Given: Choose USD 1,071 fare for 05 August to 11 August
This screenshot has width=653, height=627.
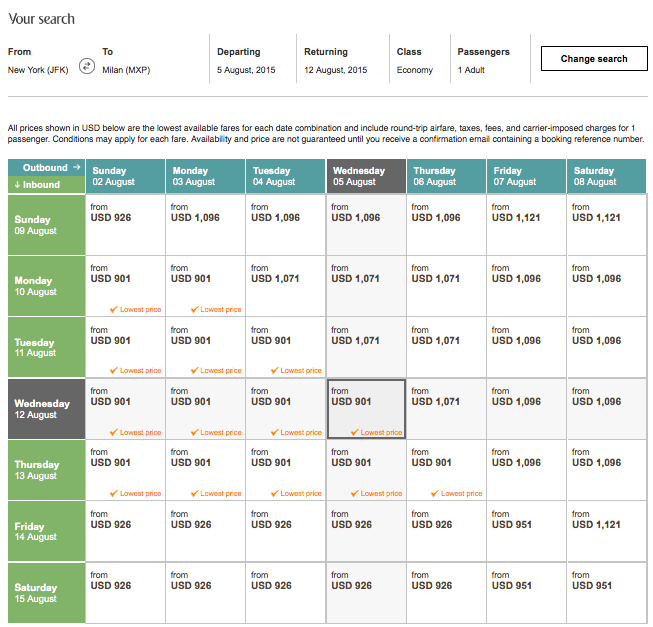Looking at the screenshot, I should pos(366,347).
